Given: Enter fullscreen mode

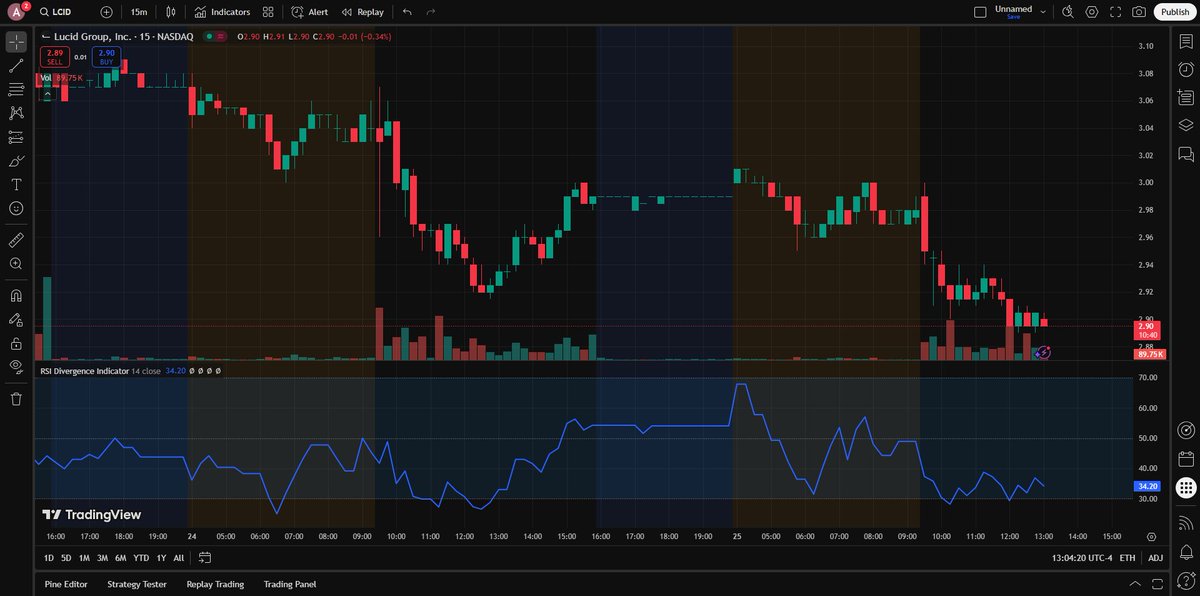Looking at the screenshot, I should (x=1115, y=12).
